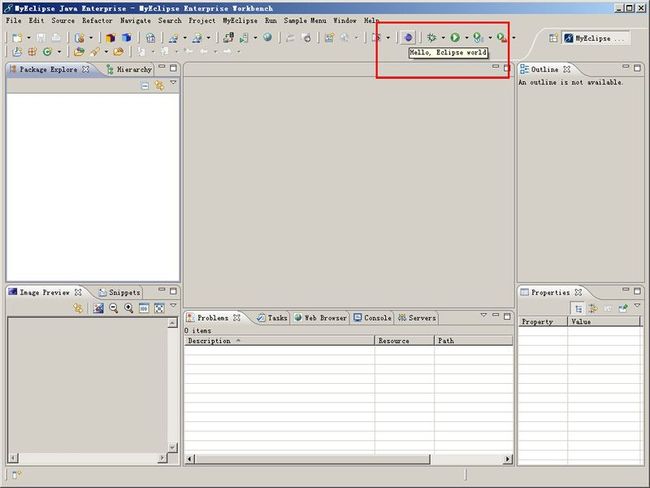Close the Package Explorer tab
The image size is (650, 488).
point(85,69)
